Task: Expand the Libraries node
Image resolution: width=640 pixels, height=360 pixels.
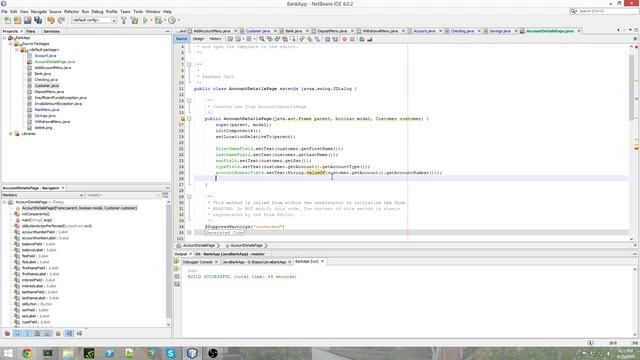Action: coord(11,133)
